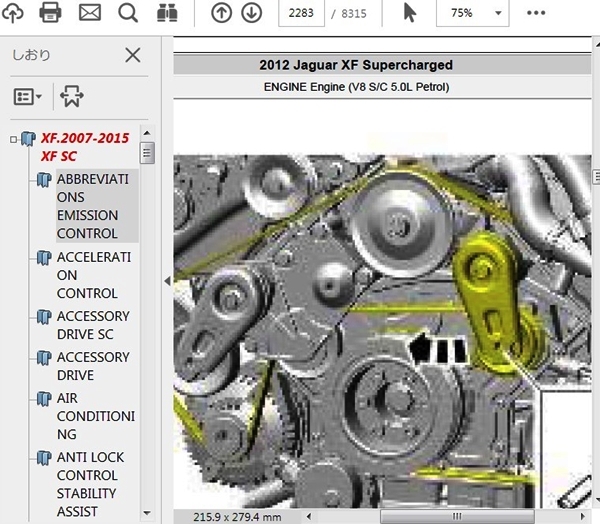The image size is (600, 524).
Task: Go to previous page with up arrow
Action: pos(222,13)
